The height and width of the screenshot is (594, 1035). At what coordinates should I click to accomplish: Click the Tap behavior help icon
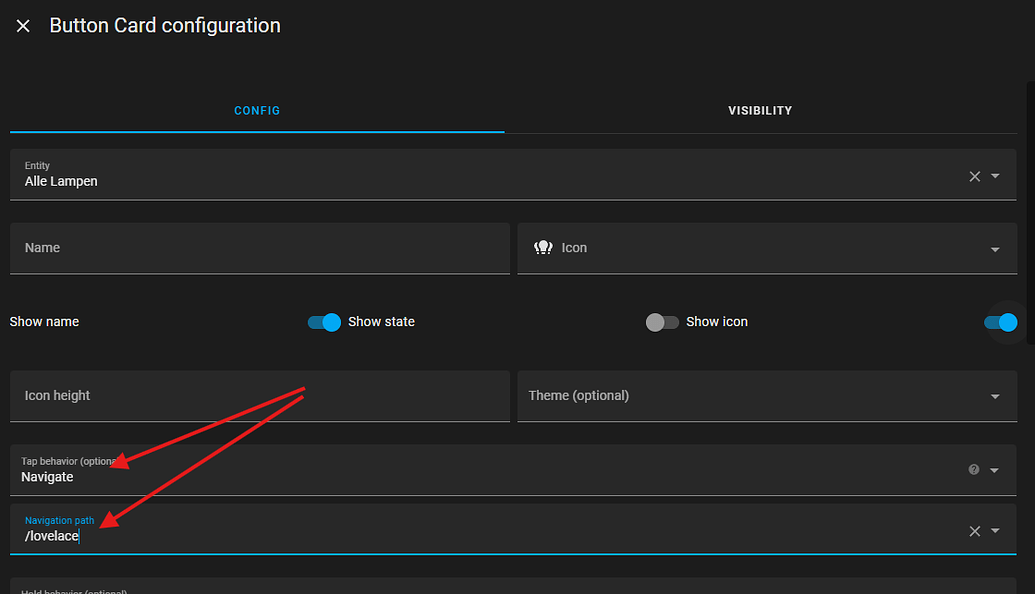[x=974, y=469]
